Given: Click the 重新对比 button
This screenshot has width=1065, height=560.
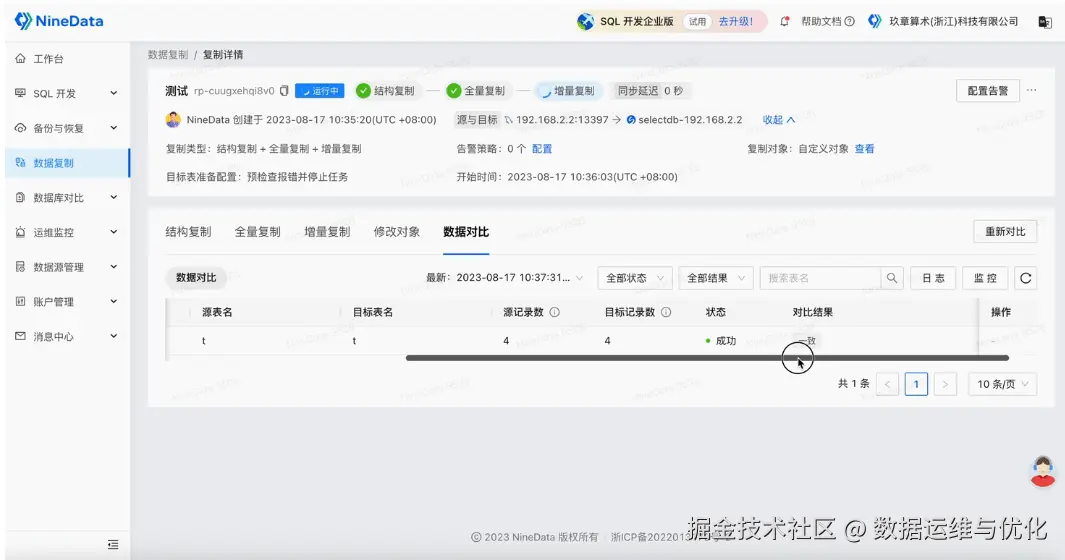Looking at the screenshot, I should tap(1005, 232).
